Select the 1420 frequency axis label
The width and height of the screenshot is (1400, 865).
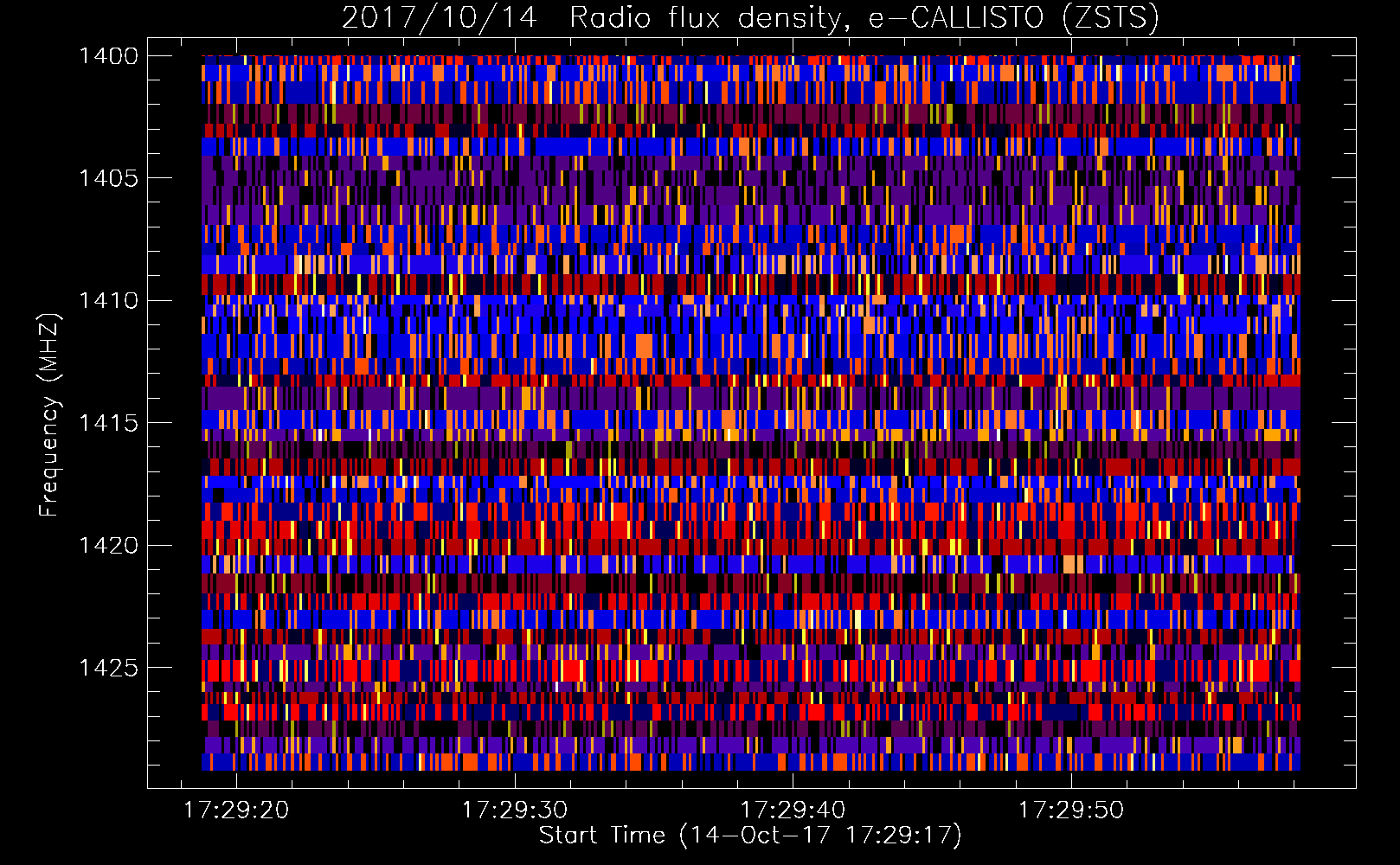108,545
